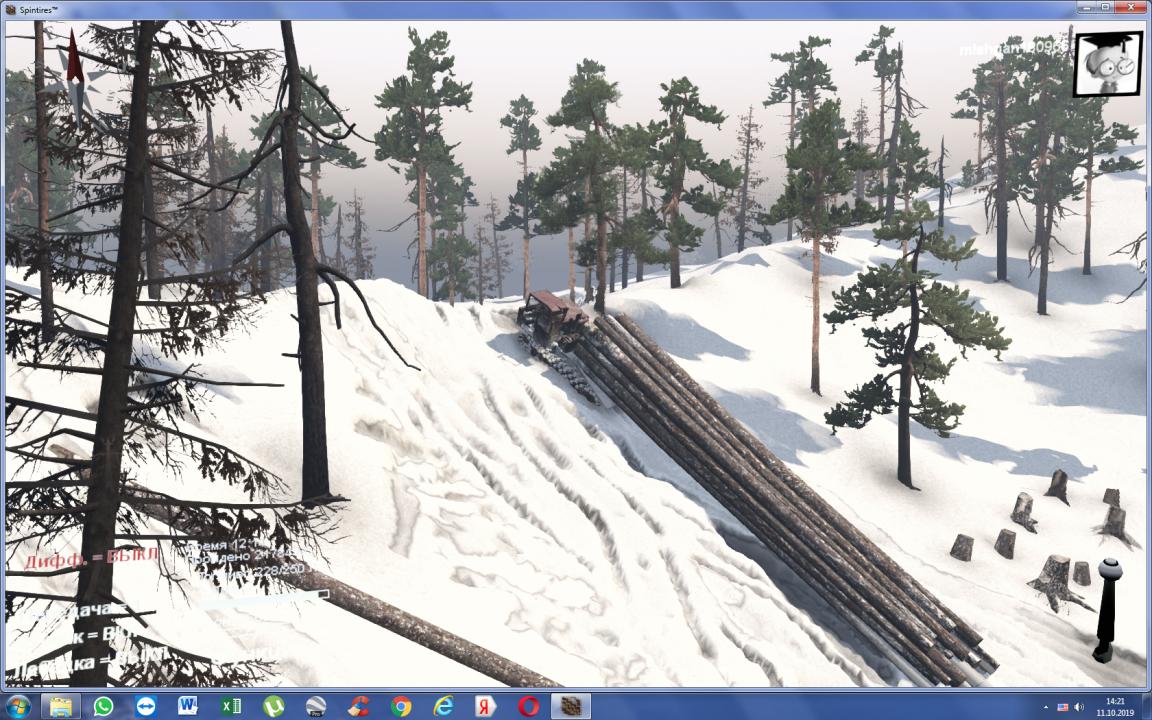Image resolution: width=1152 pixels, height=720 pixels.
Task: Open Windows Explorer from the taskbar
Action: click(x=61, y=706)
